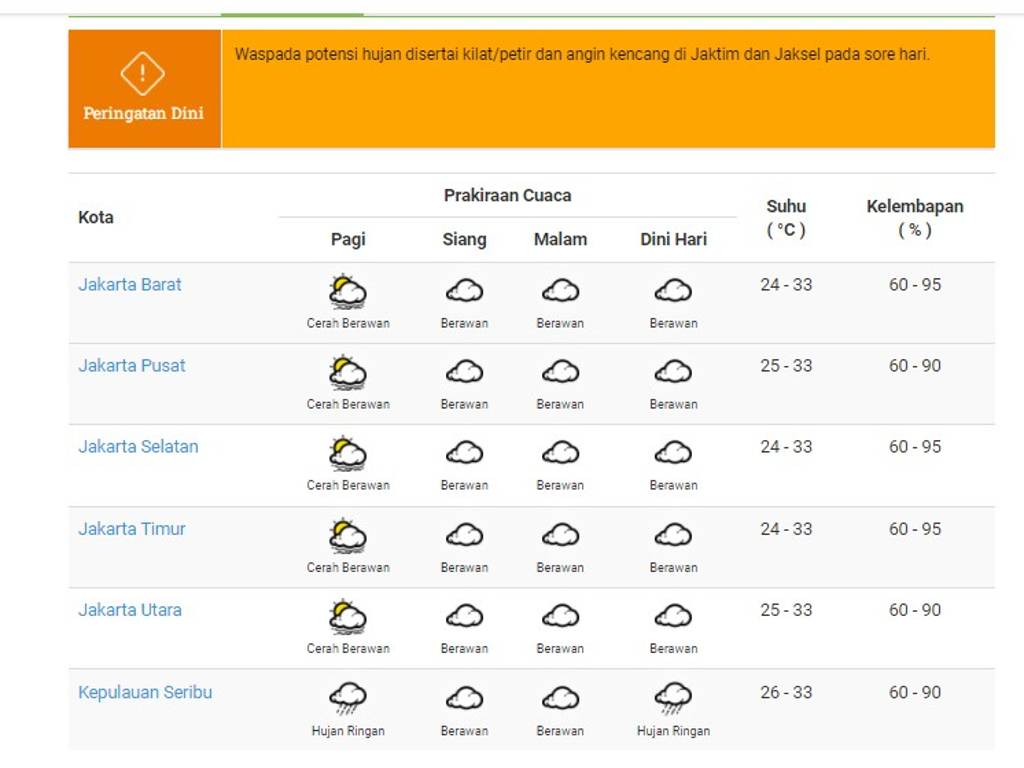
Task: Click Jakarta Barat Dini Hari cloudy icon
Action: [673, 291]
